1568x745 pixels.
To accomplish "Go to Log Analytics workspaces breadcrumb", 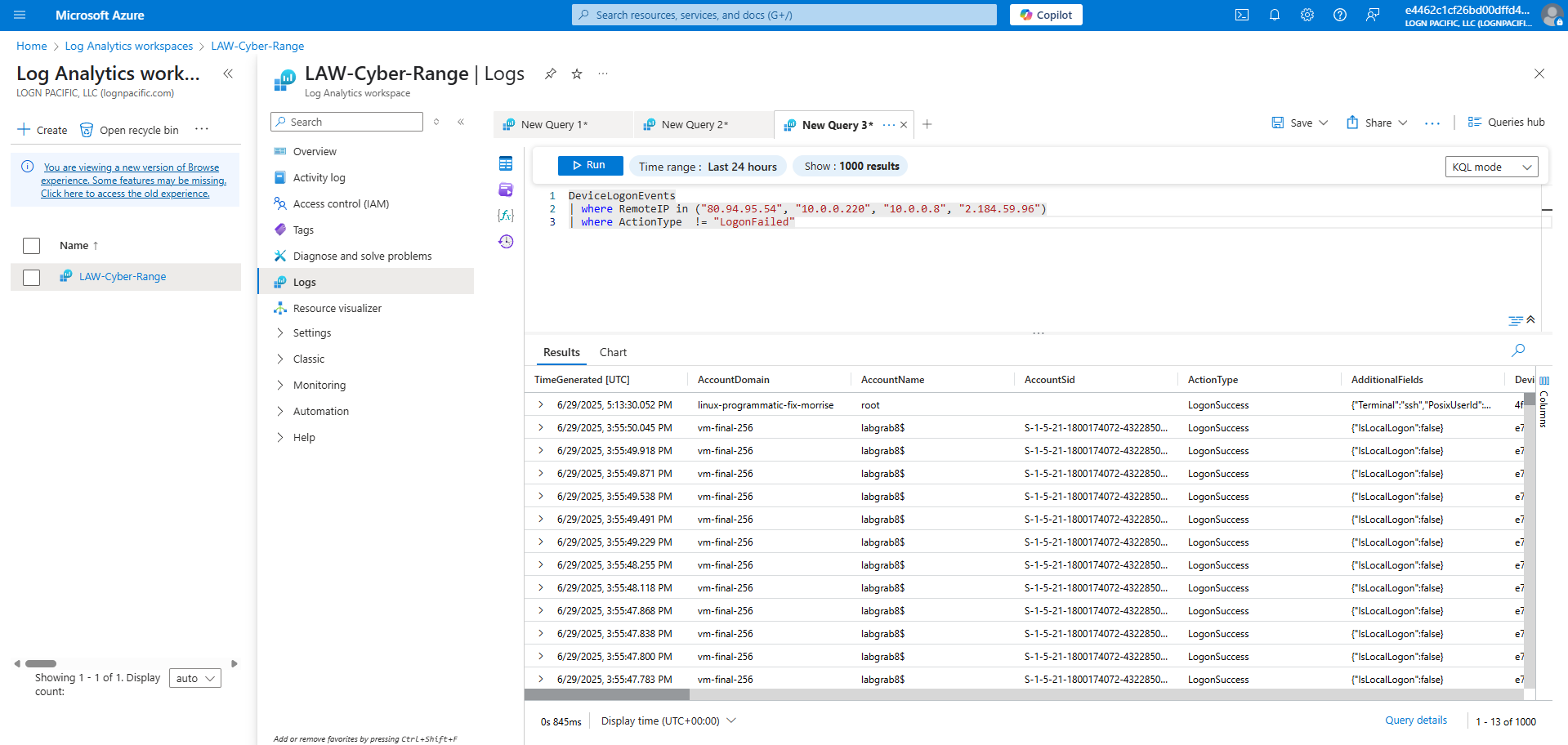I will [x=129, y=46].
